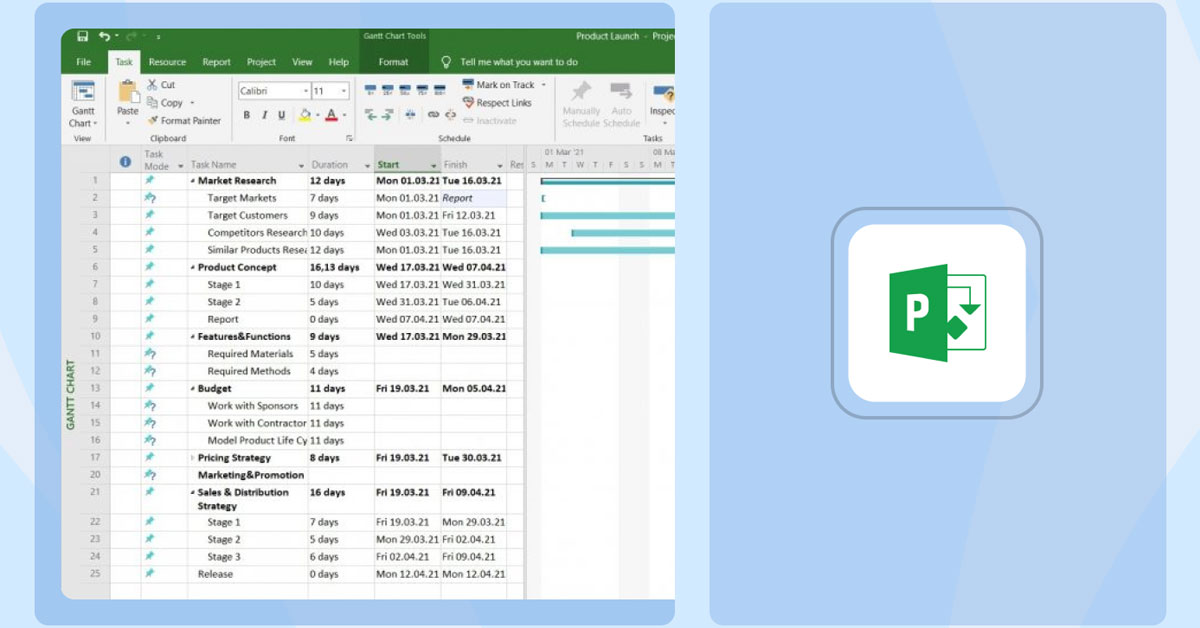The width and height of the screenshot is (1200, 628).
Task: Toggle italic text formatting
Action: pos(264,116)
